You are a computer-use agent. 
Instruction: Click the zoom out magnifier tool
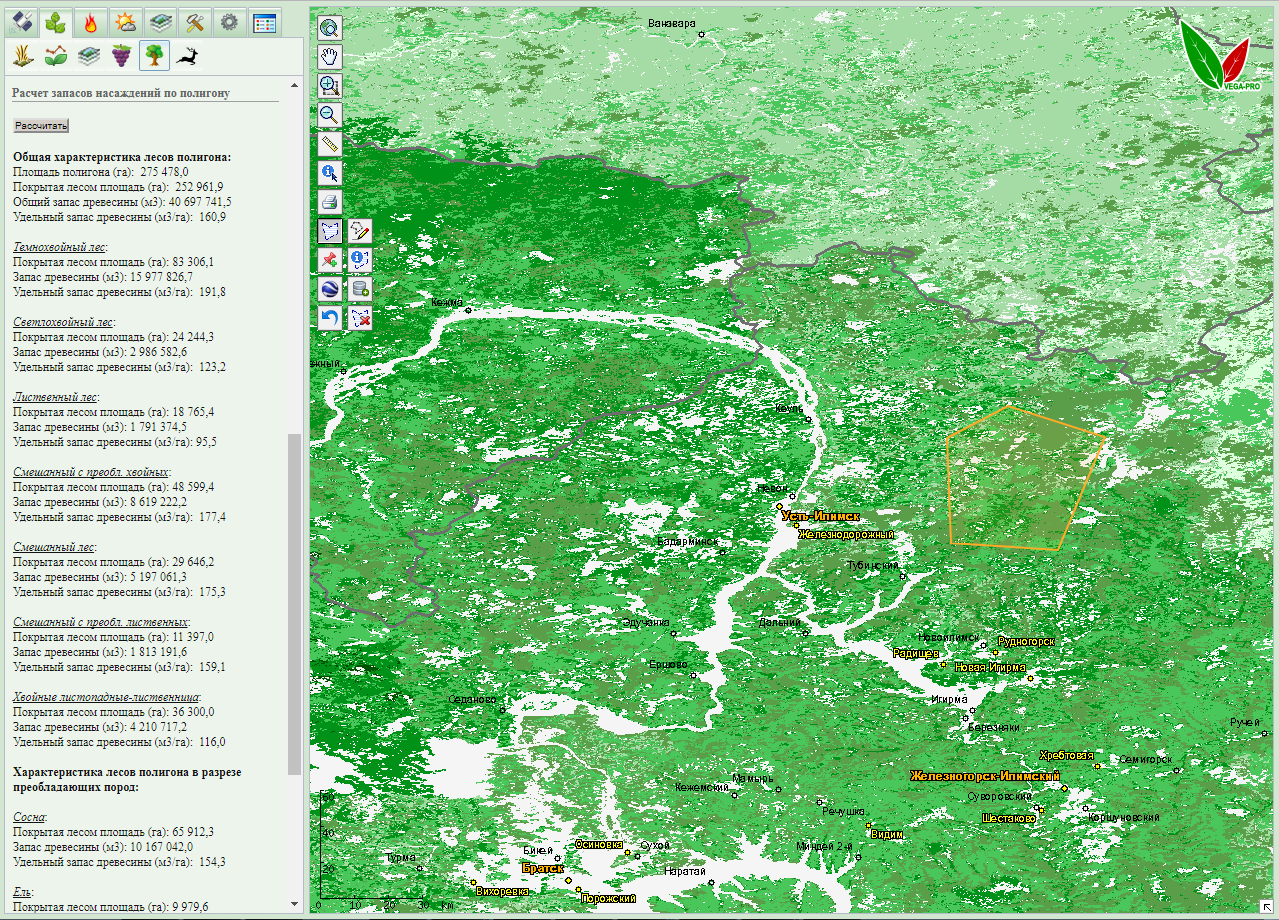[x=329, y=115]
